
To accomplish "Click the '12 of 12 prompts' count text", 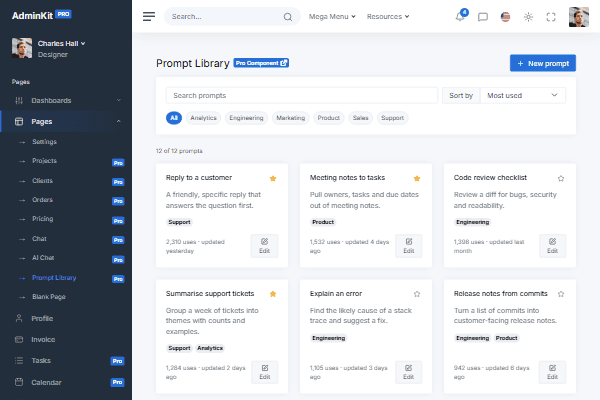I will click(179, 151).
